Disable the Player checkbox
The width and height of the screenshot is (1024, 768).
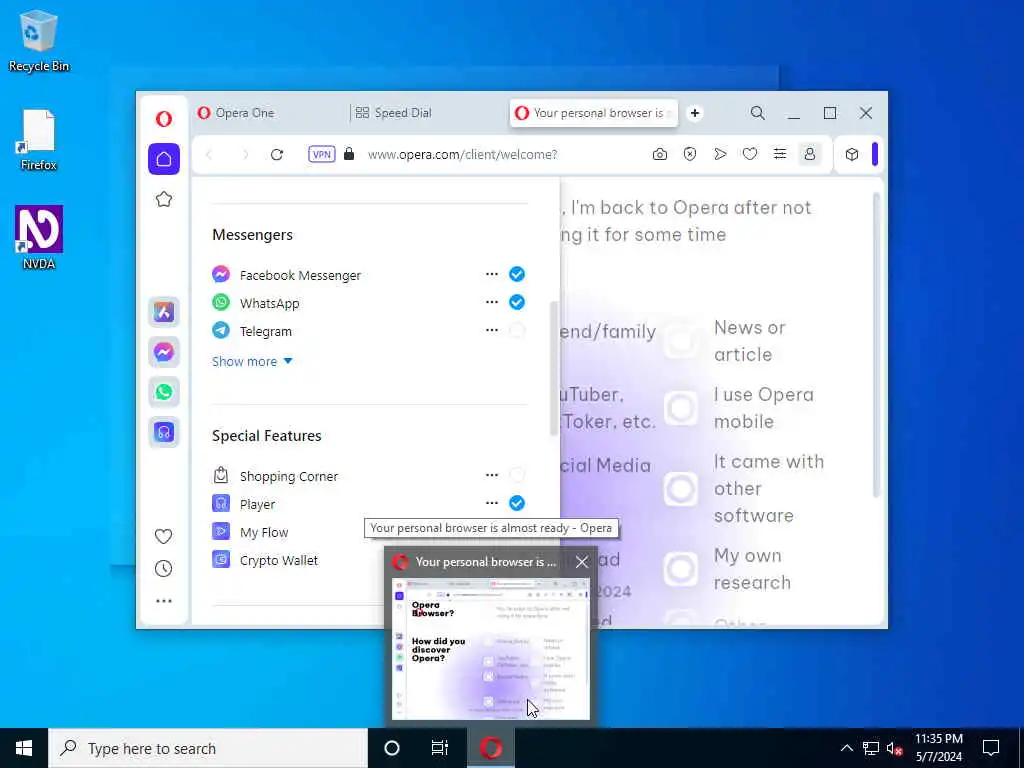(x=517, y=504)
